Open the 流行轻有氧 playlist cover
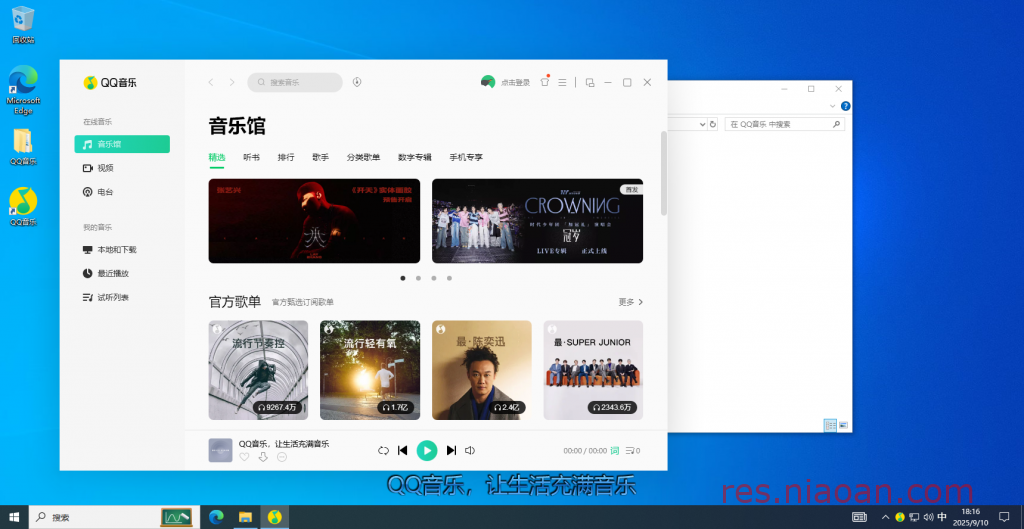Image resolution: width=1024 pixels, height=529 pixels. [370, 370]
